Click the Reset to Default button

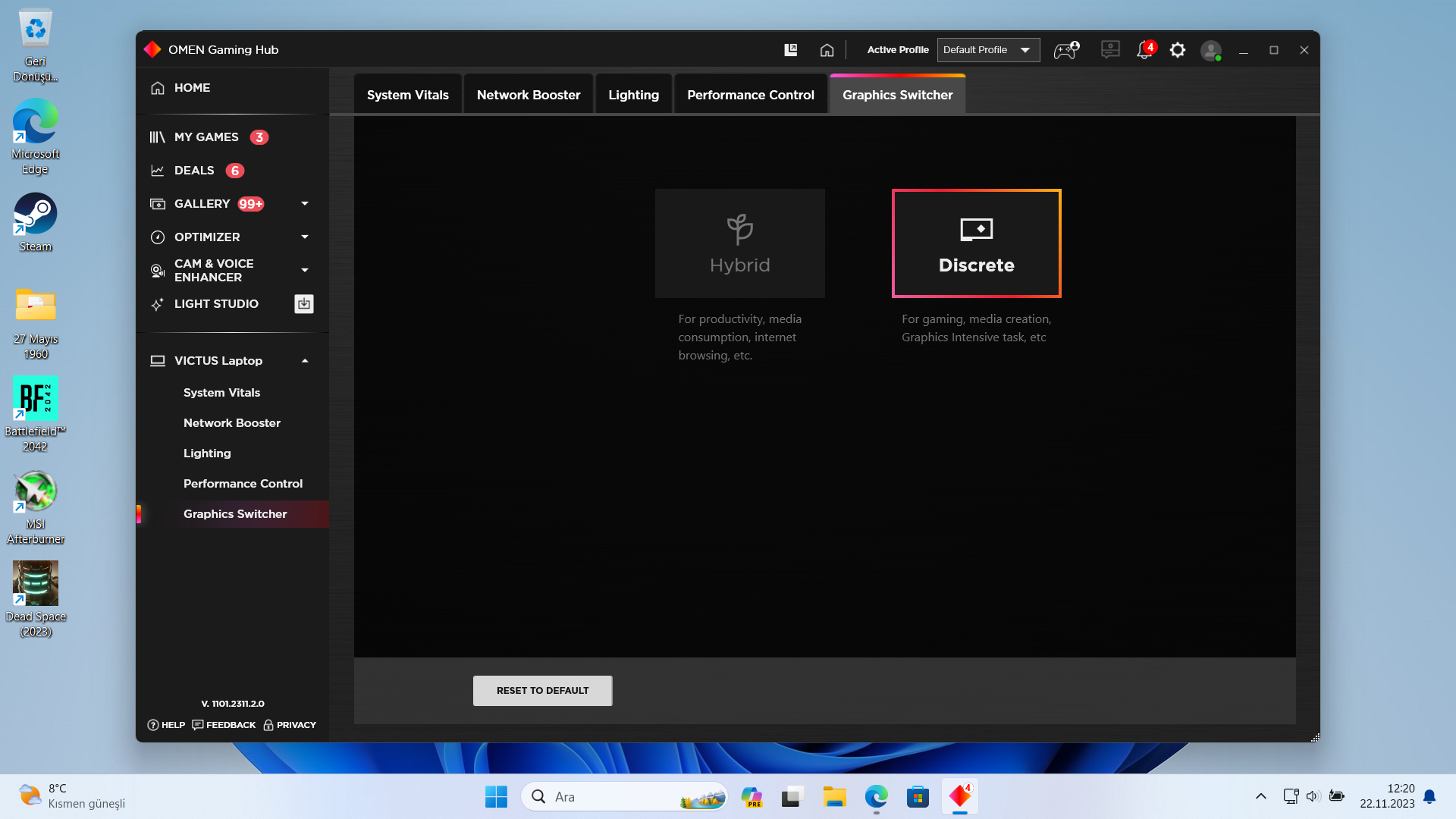pyautogui.click(x=542, y=691)
